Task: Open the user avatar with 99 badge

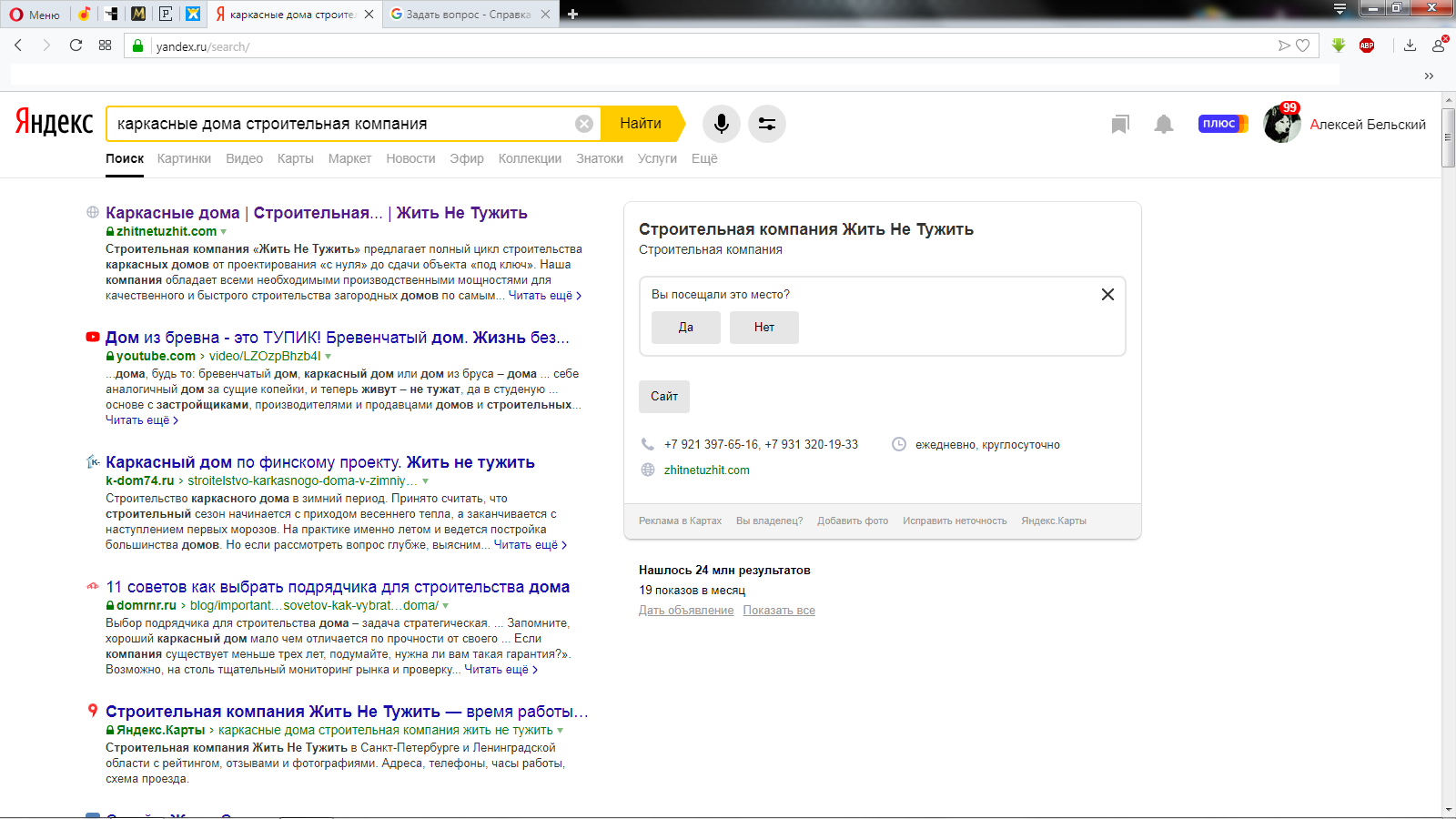Action: point(1282,124)
